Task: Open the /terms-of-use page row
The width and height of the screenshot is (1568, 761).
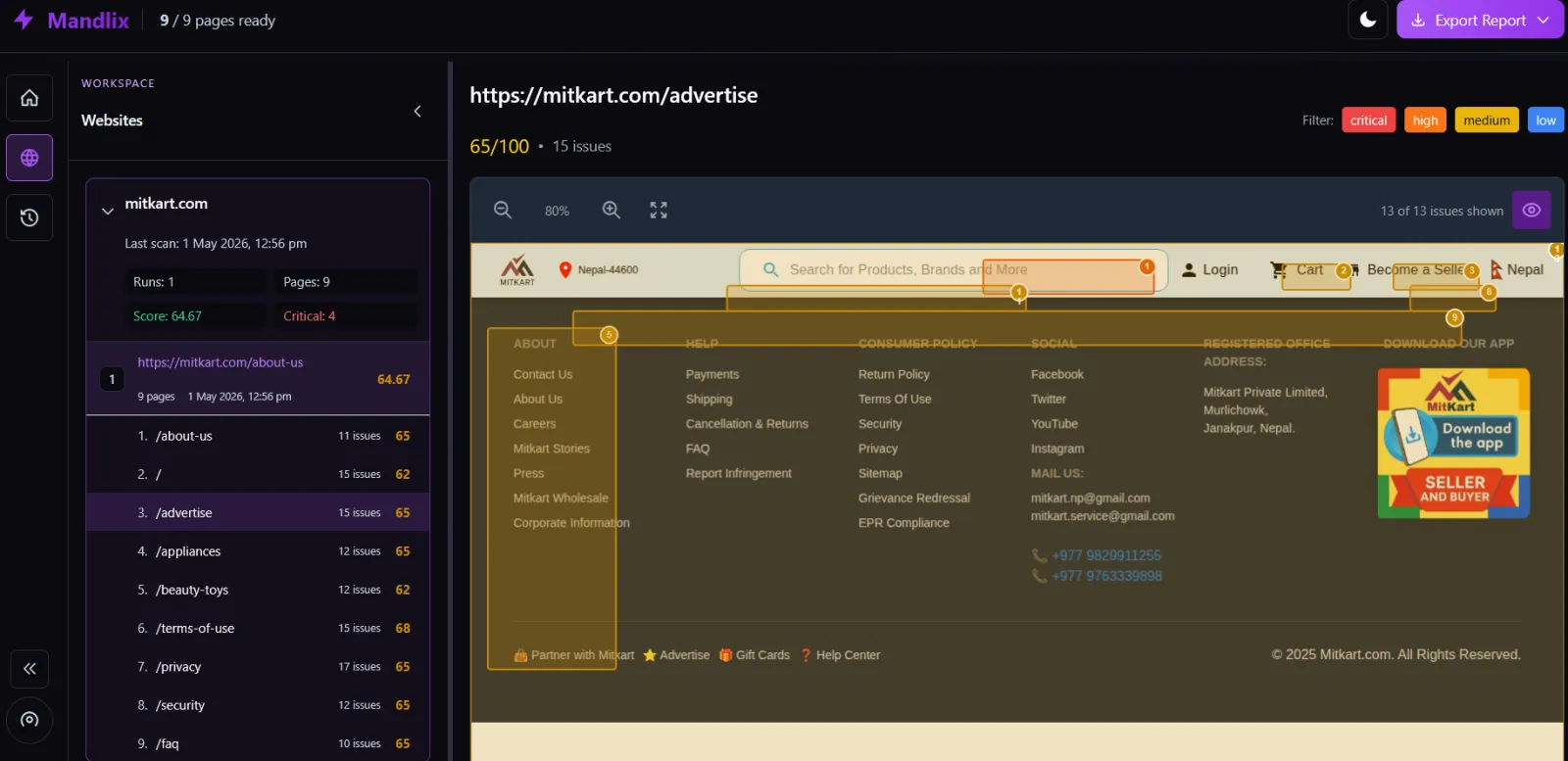Action: click(258, 628)
